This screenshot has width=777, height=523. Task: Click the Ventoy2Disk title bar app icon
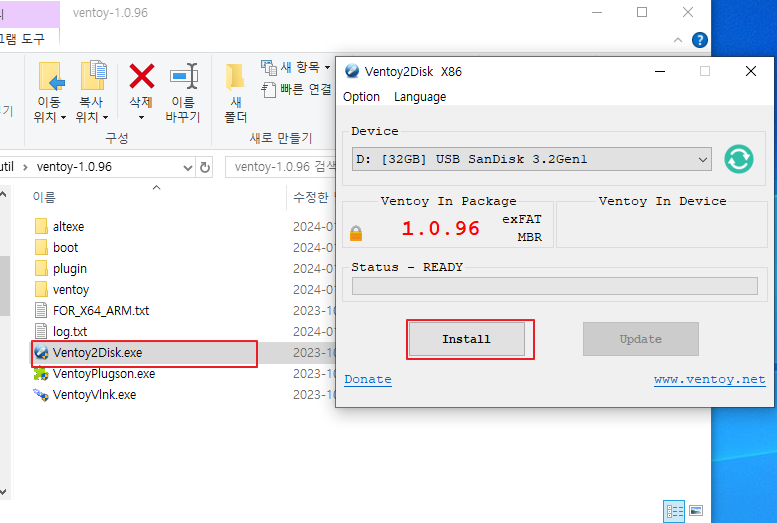tap(352, 71)
